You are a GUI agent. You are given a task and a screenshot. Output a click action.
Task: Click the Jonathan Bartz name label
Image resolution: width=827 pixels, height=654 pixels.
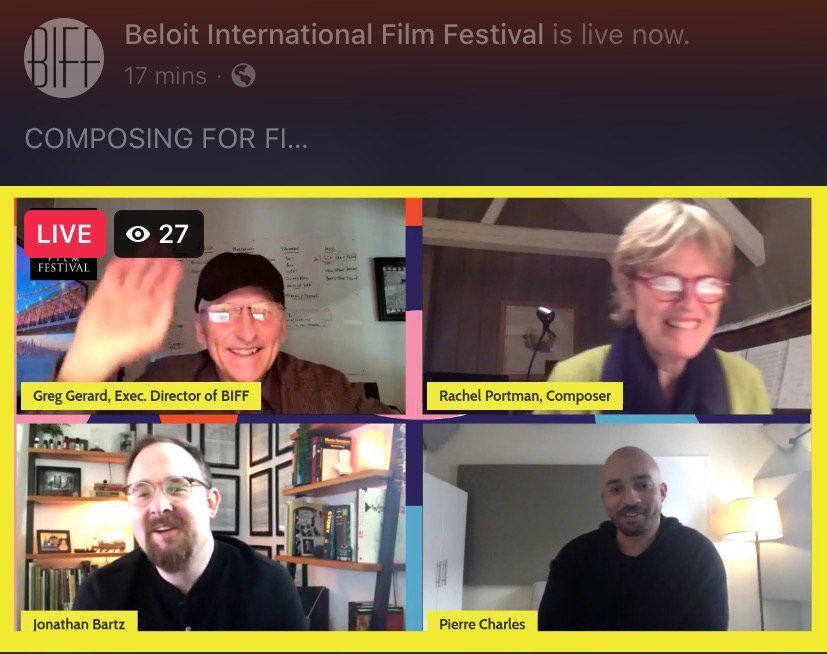79,623
